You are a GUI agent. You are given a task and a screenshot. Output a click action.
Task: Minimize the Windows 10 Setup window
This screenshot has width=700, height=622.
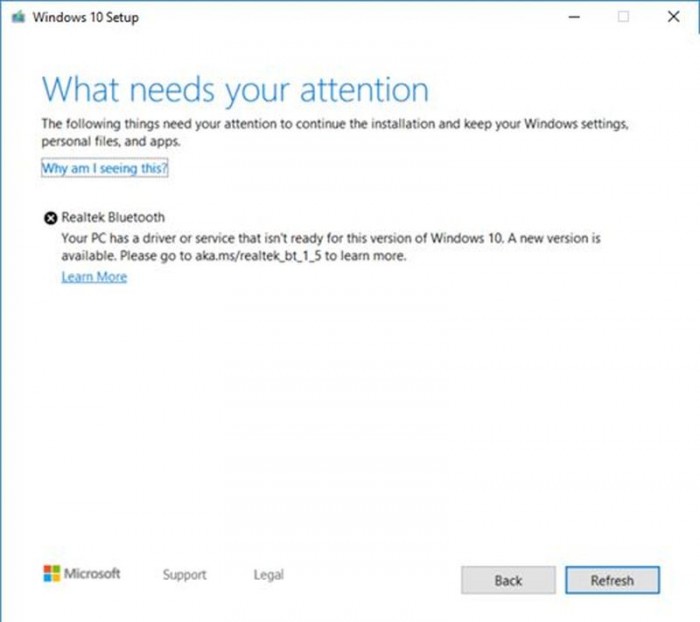[573, 17]
